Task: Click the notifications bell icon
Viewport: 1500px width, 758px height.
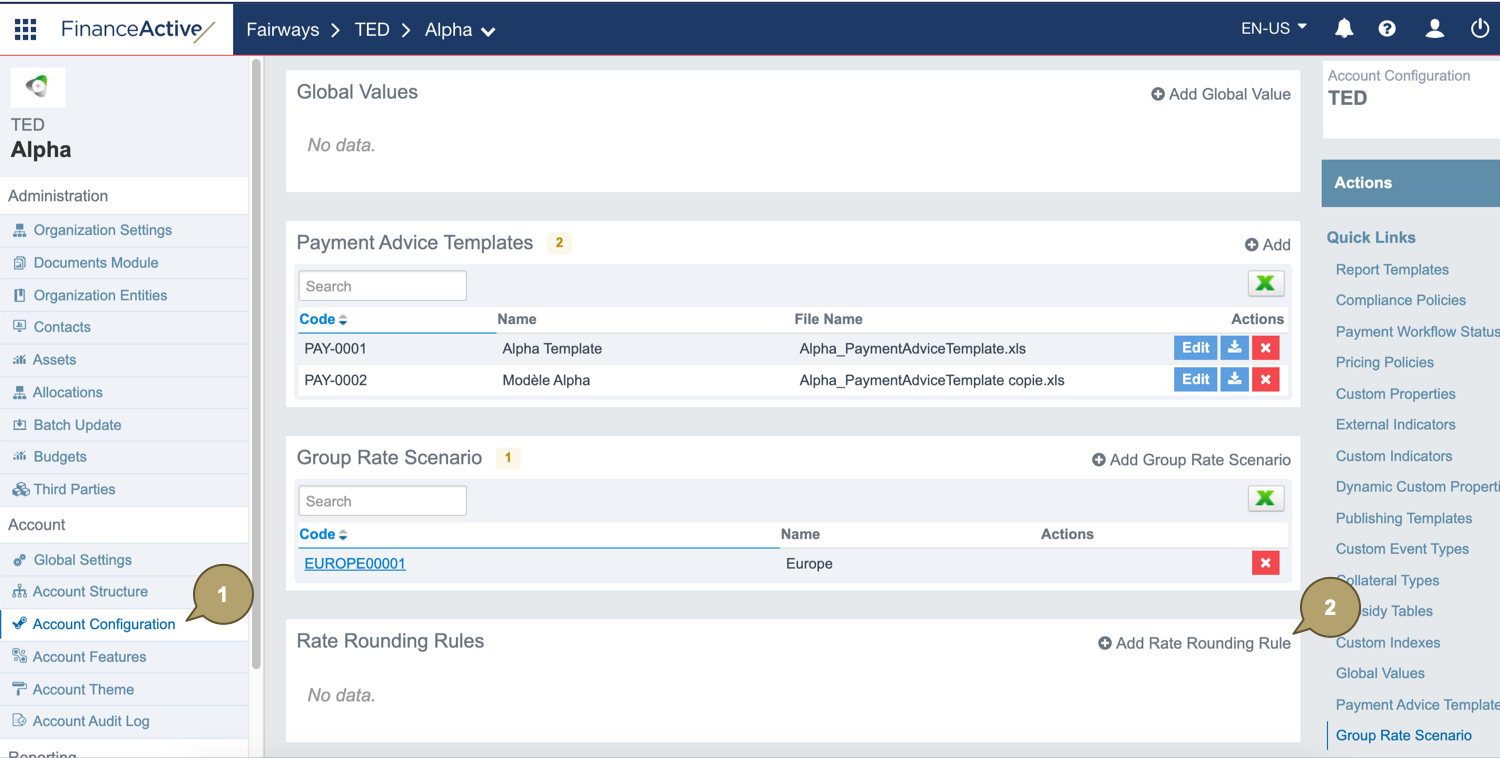Action: pos(1344,29)
